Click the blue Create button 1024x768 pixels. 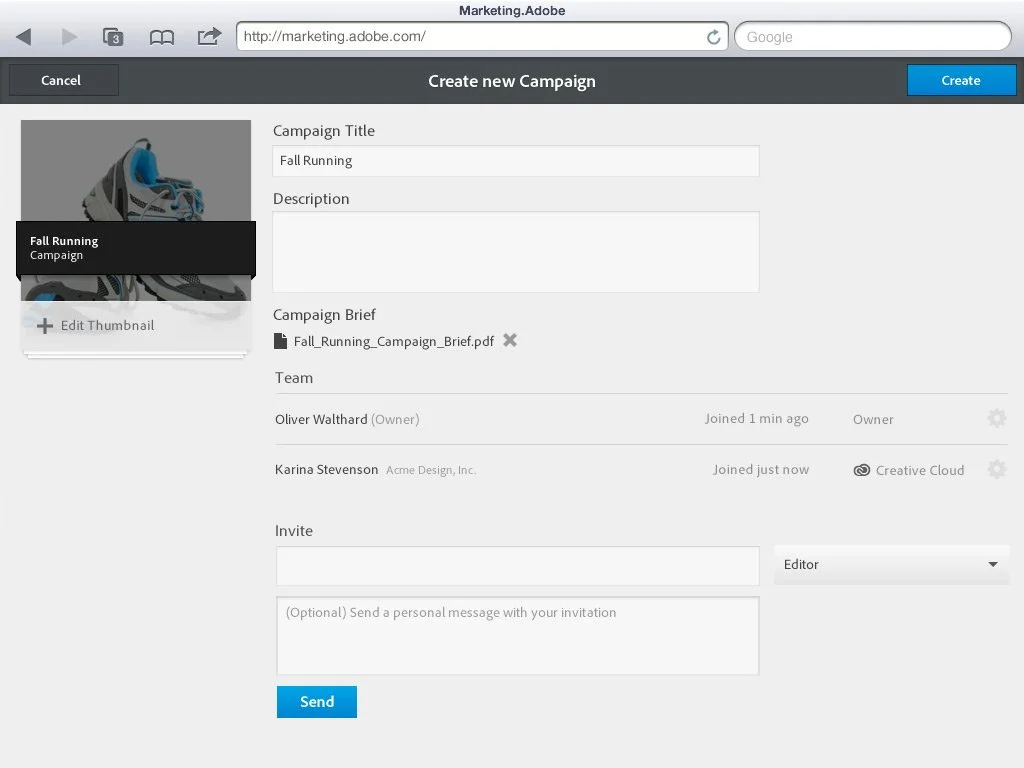pyautogui.click(x=961, y=80)
